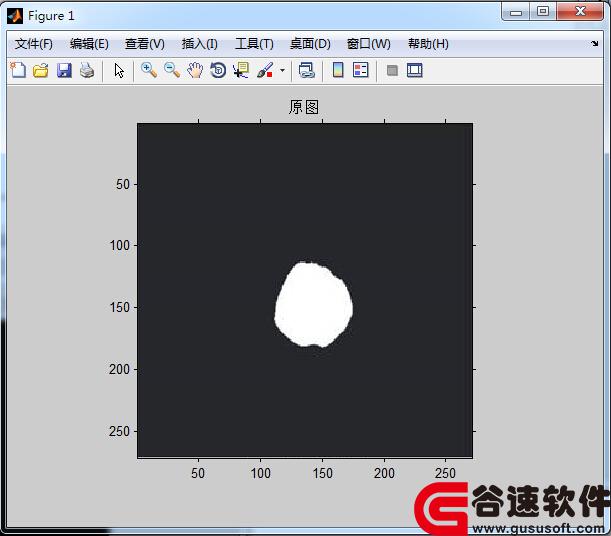Click the Hide Plot Tools icon
Viewport: 611px width, 536px height.
click(392, 71)
